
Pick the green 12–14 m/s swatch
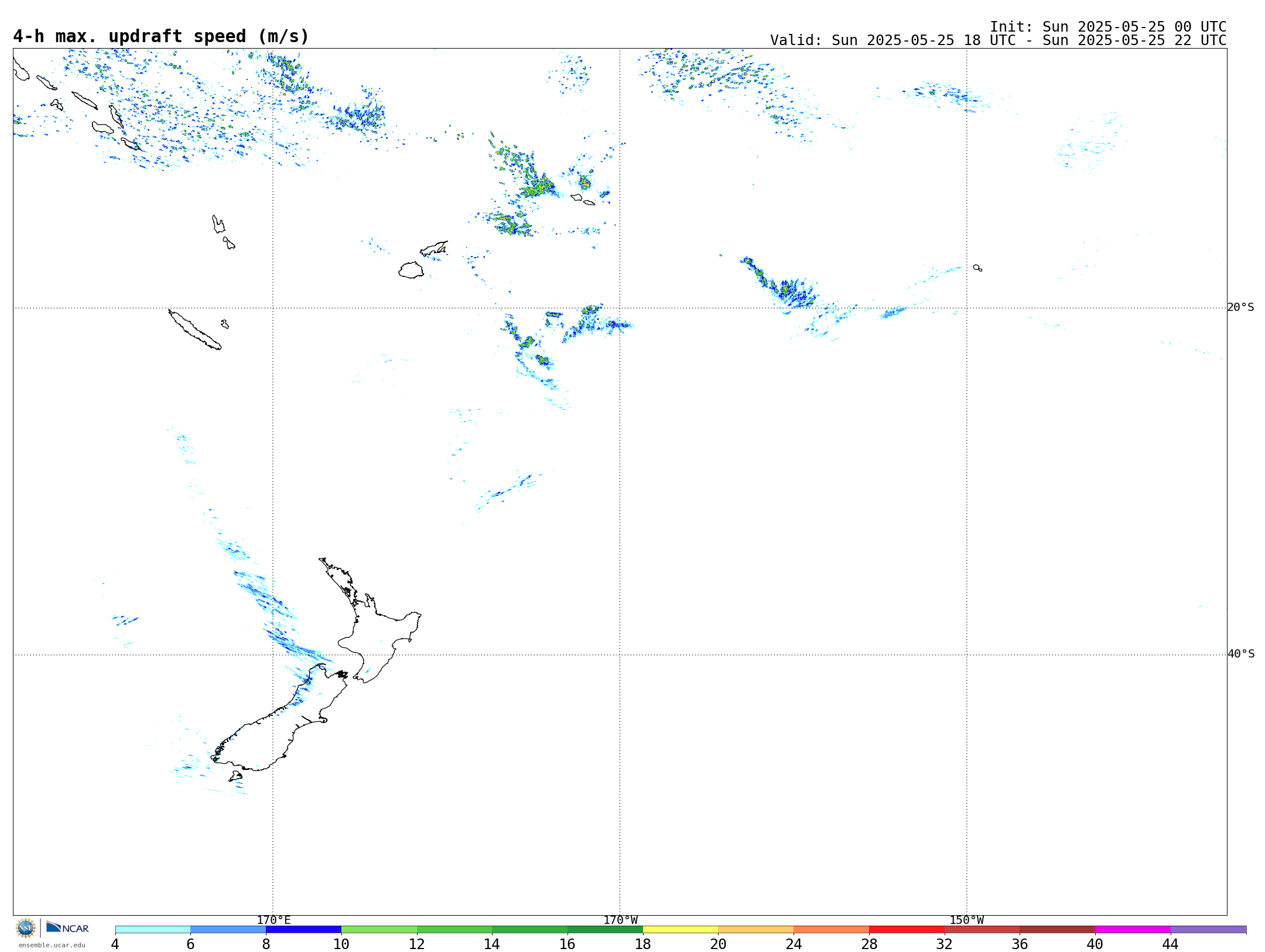(454, 929)
